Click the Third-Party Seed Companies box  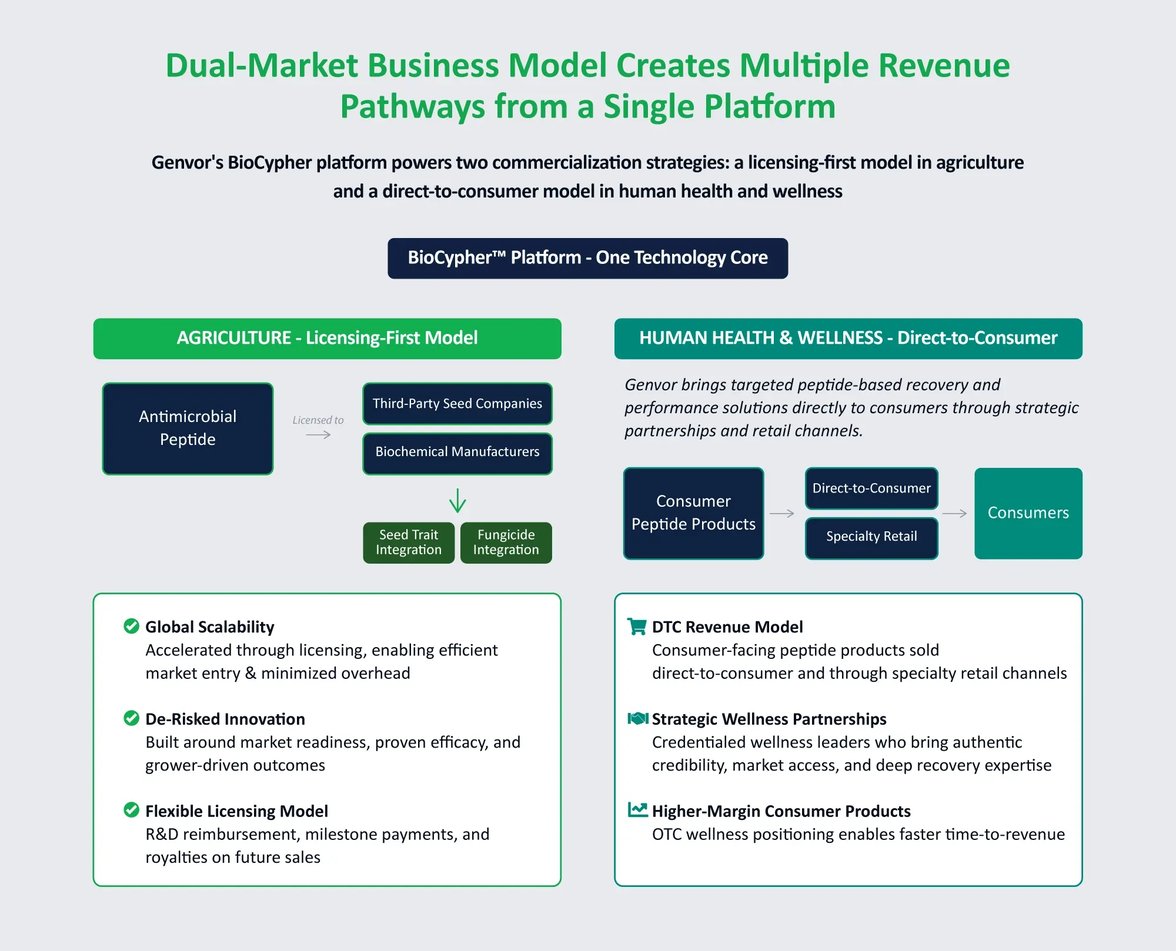(x=458, y=404)
